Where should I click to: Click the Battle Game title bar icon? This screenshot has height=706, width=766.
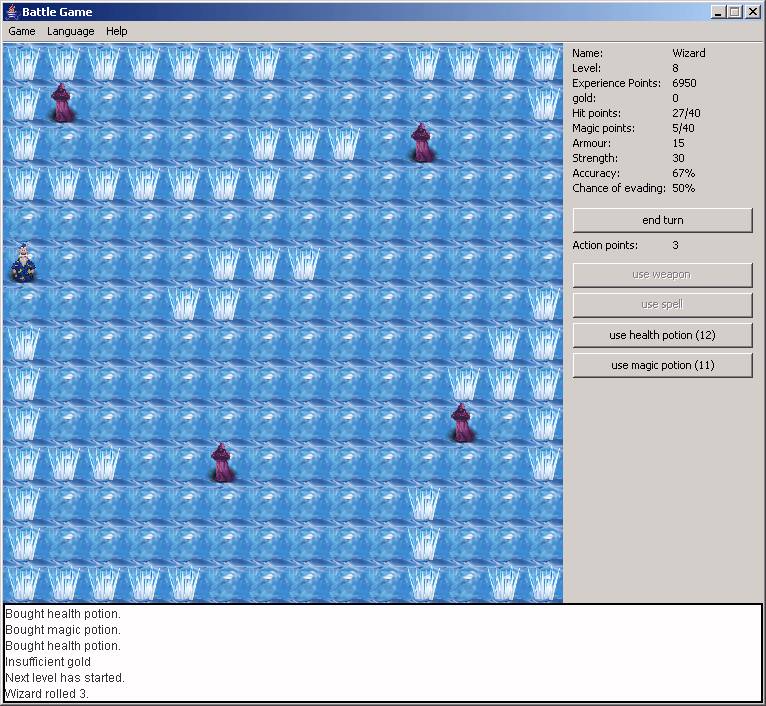(x=13, y=12)
